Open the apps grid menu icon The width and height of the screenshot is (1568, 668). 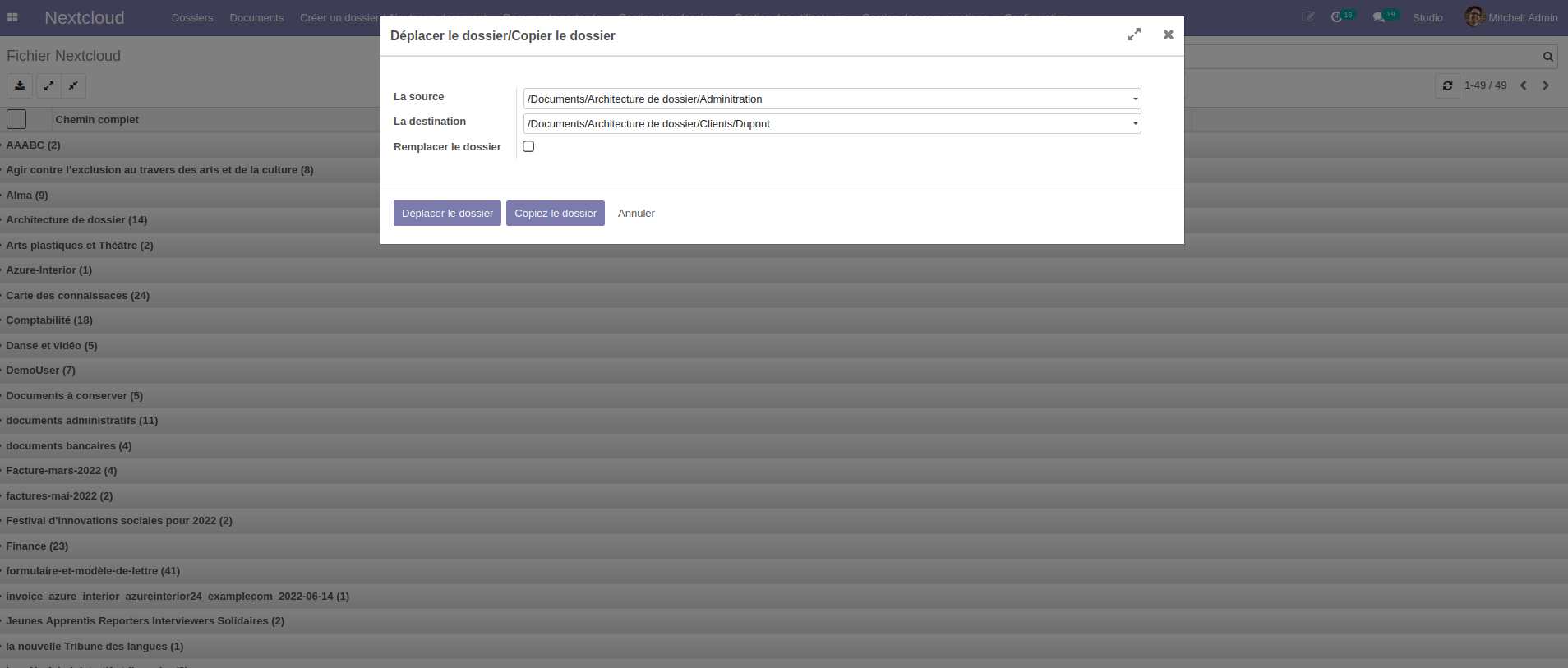click(12, 17)
